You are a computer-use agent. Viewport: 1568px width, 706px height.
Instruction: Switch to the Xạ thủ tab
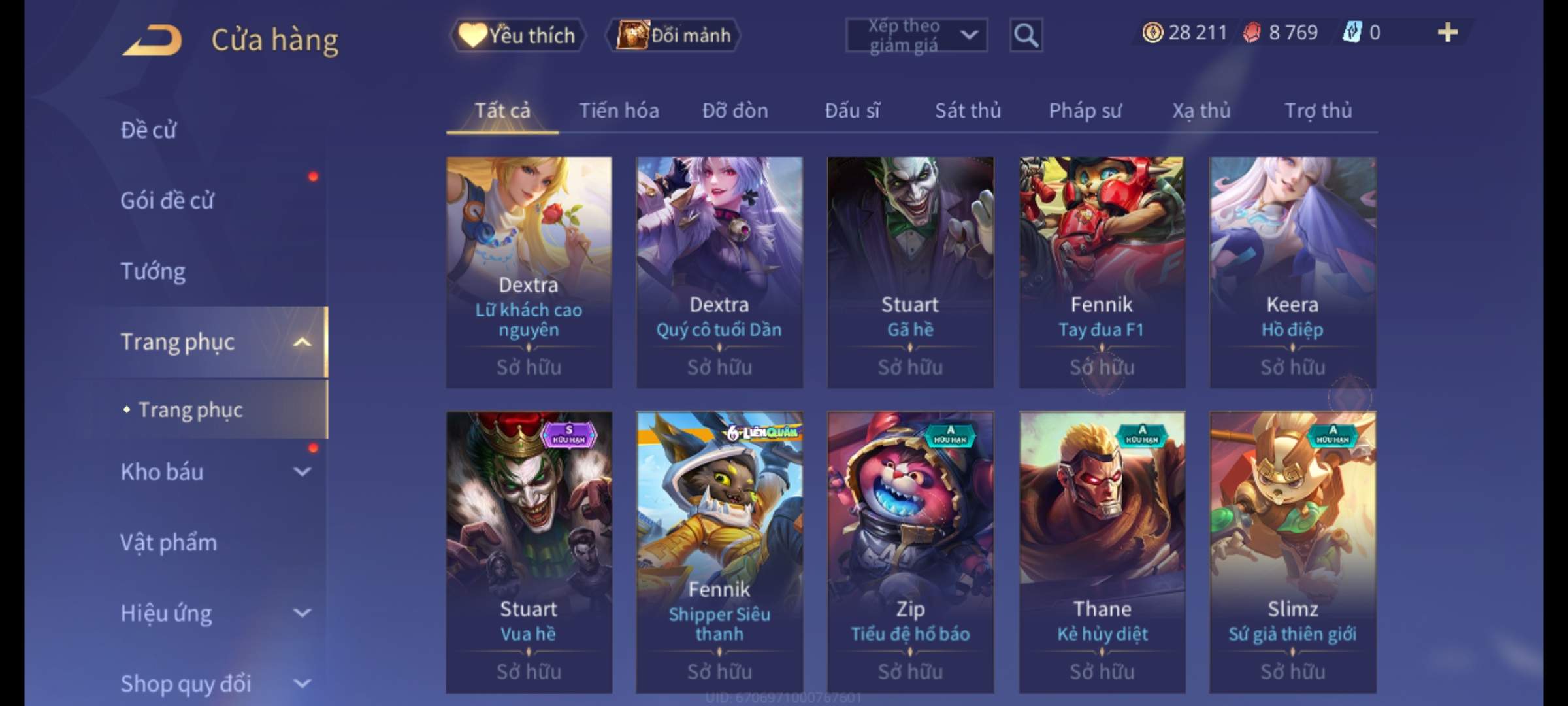coord(1201,110)
